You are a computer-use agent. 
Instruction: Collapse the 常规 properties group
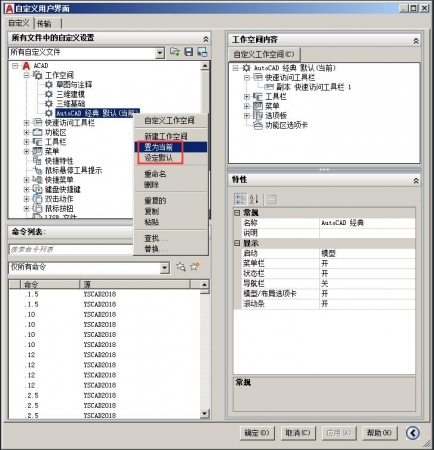click(237, 213)
